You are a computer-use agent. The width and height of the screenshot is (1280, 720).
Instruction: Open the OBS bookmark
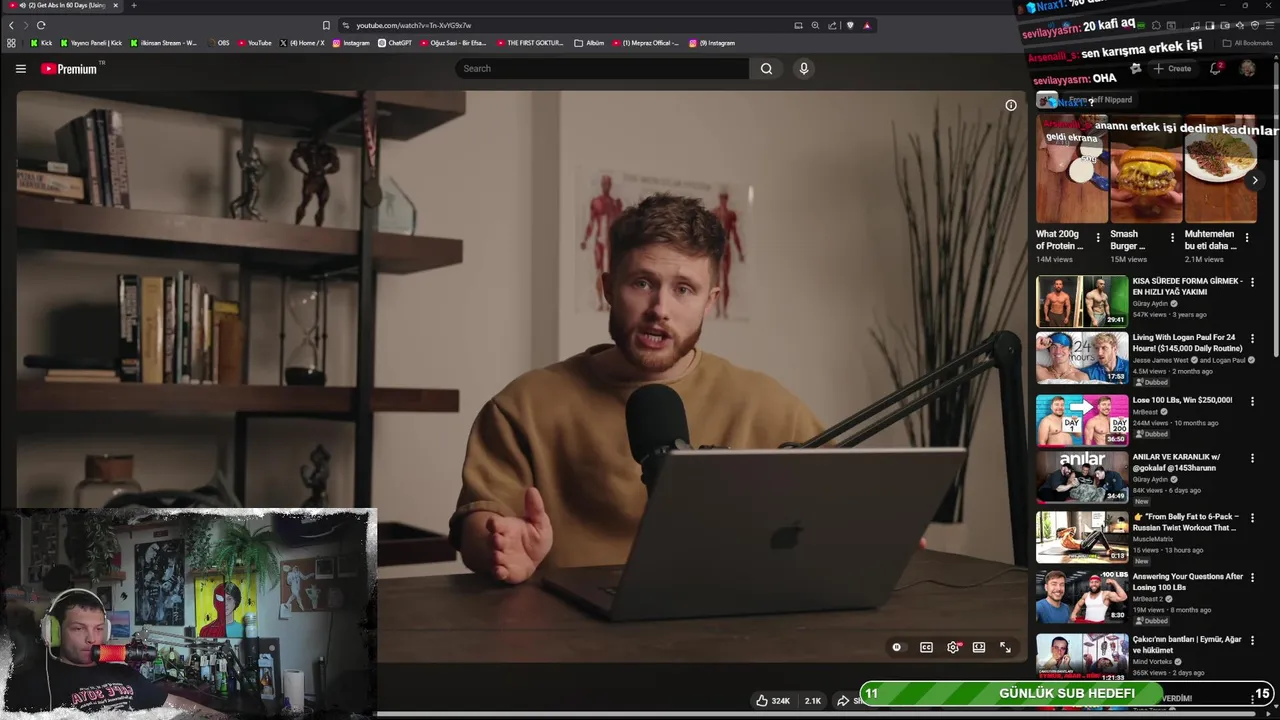tap(217, 43)
